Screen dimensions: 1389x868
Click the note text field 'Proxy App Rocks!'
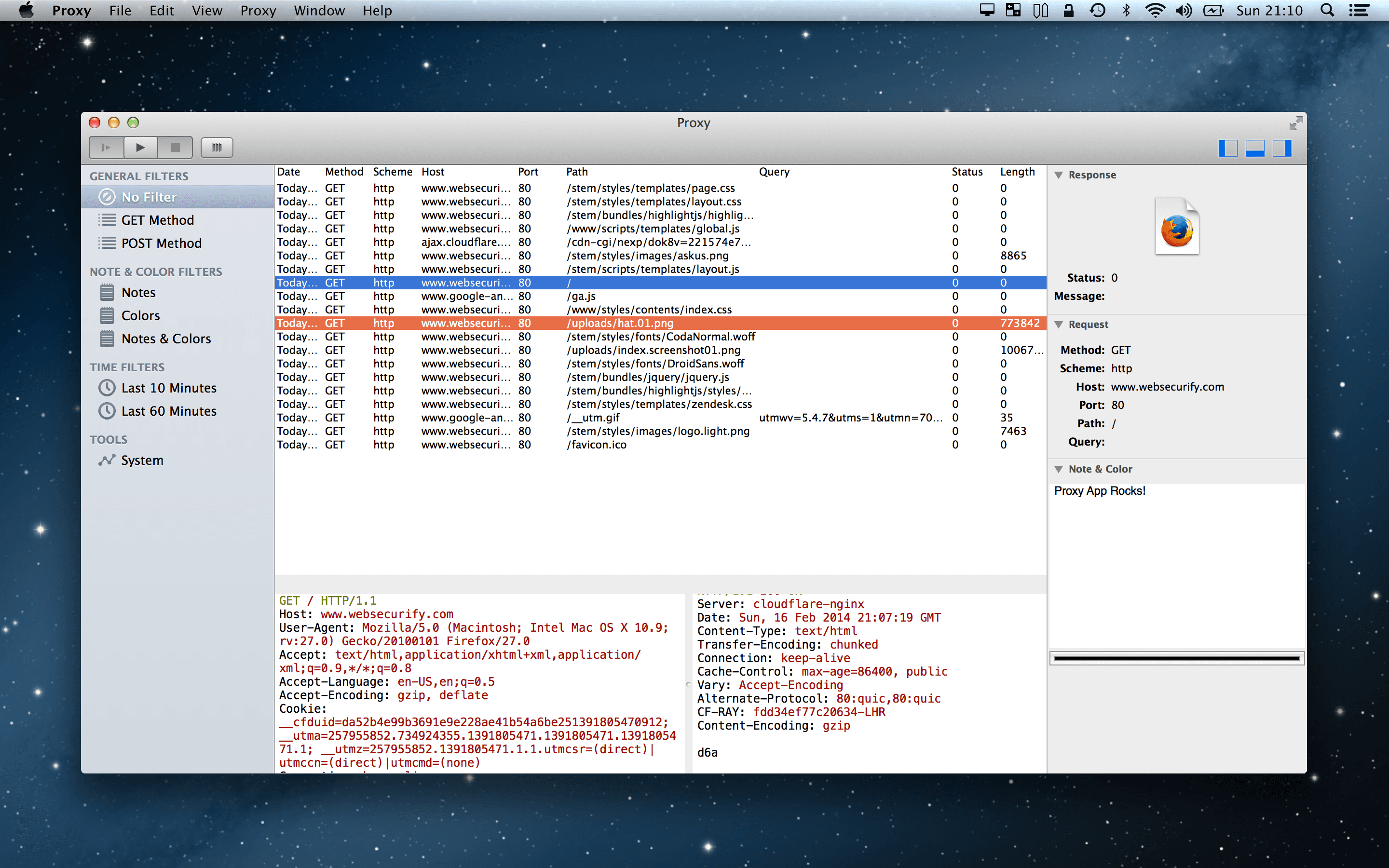pyautogui.click(x=1177, y=566)
